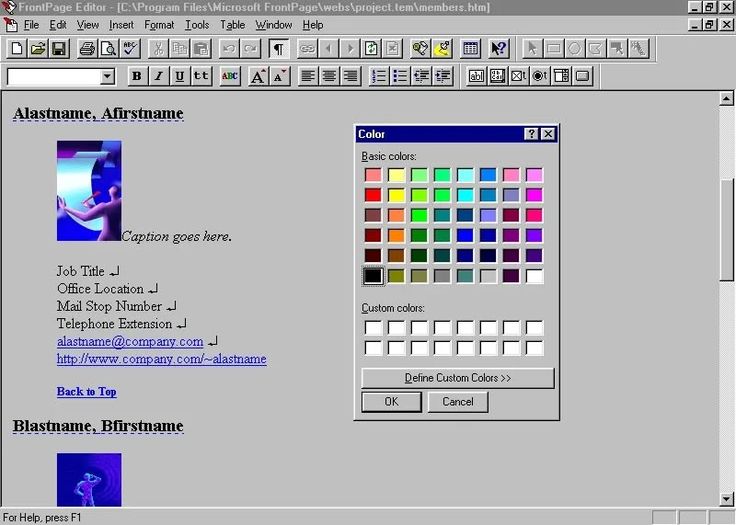Open the paragraph style dropdown
Image resolution: width=736 pixels, height=525 pixels.
(108, 77)
